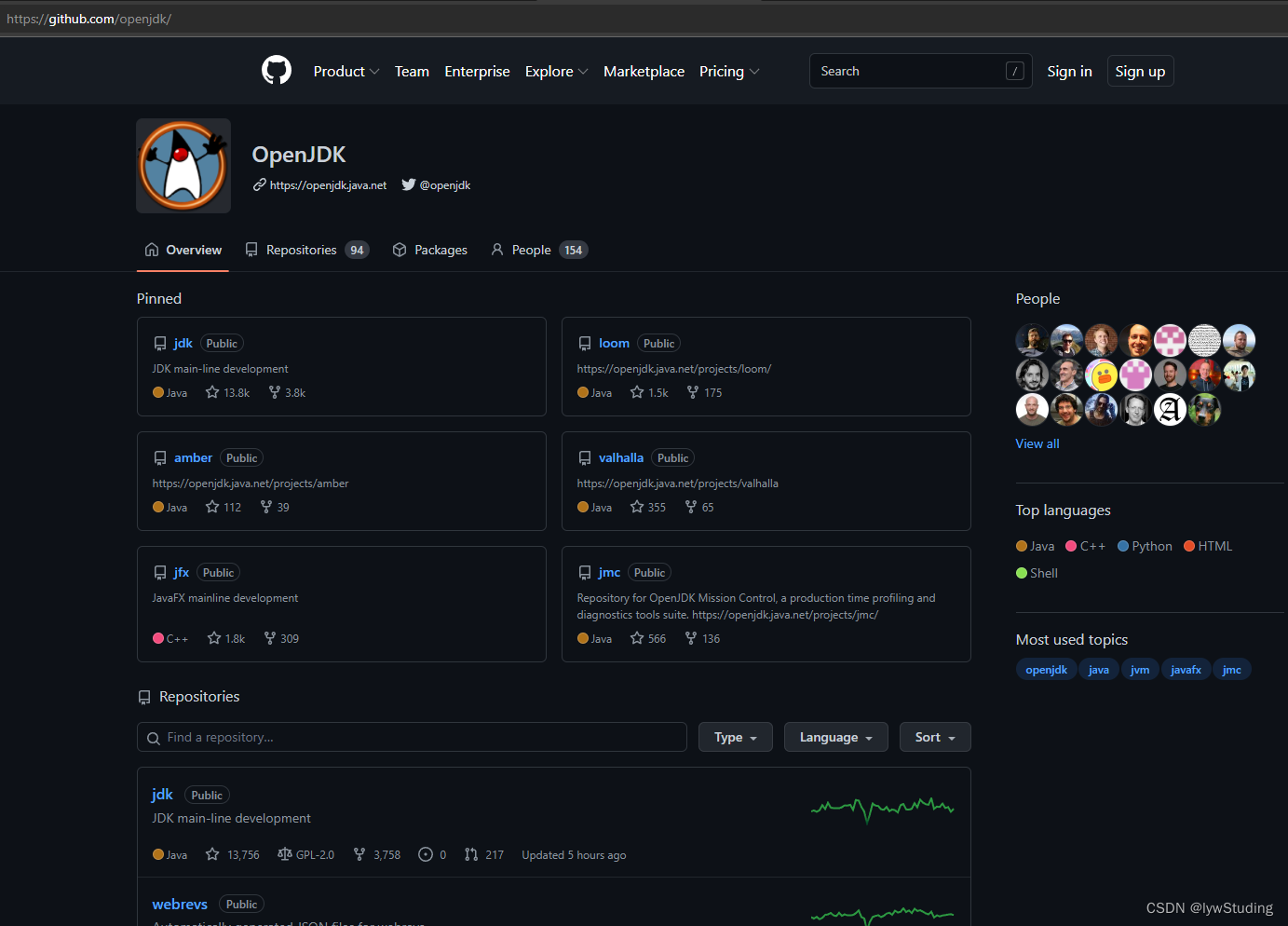Click the stars icon showing 1.8k on jfx card
The width and height of the screenshot is (1288, 926).
point(214,638)
